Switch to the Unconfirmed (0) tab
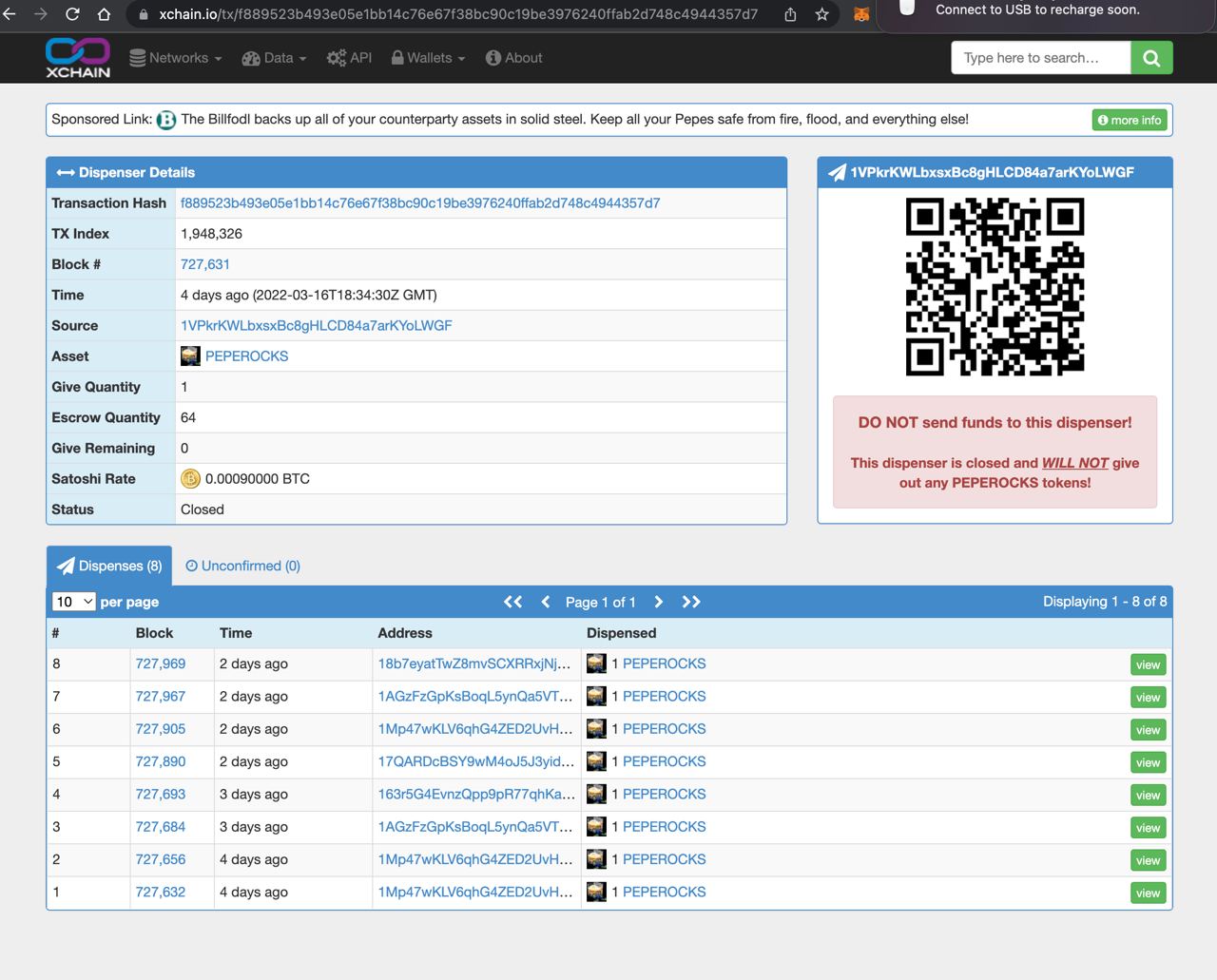This screenshot has height=980, width=1217. click(242, 566)
